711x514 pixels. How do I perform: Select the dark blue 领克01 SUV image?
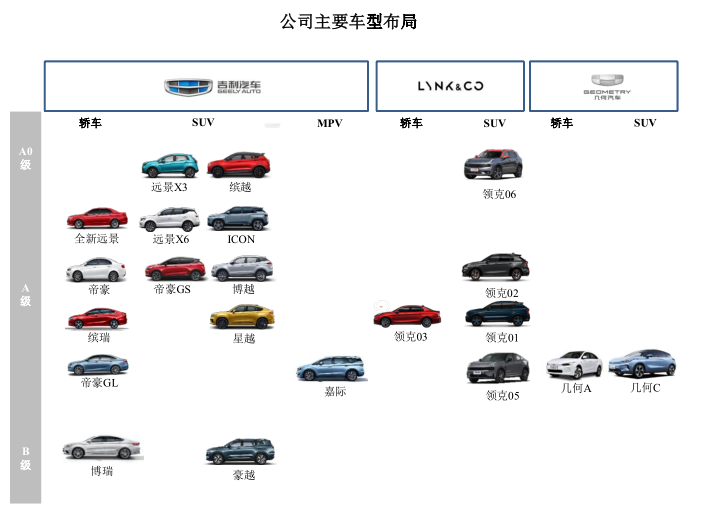pyautogui.click(x=497, y=314)
